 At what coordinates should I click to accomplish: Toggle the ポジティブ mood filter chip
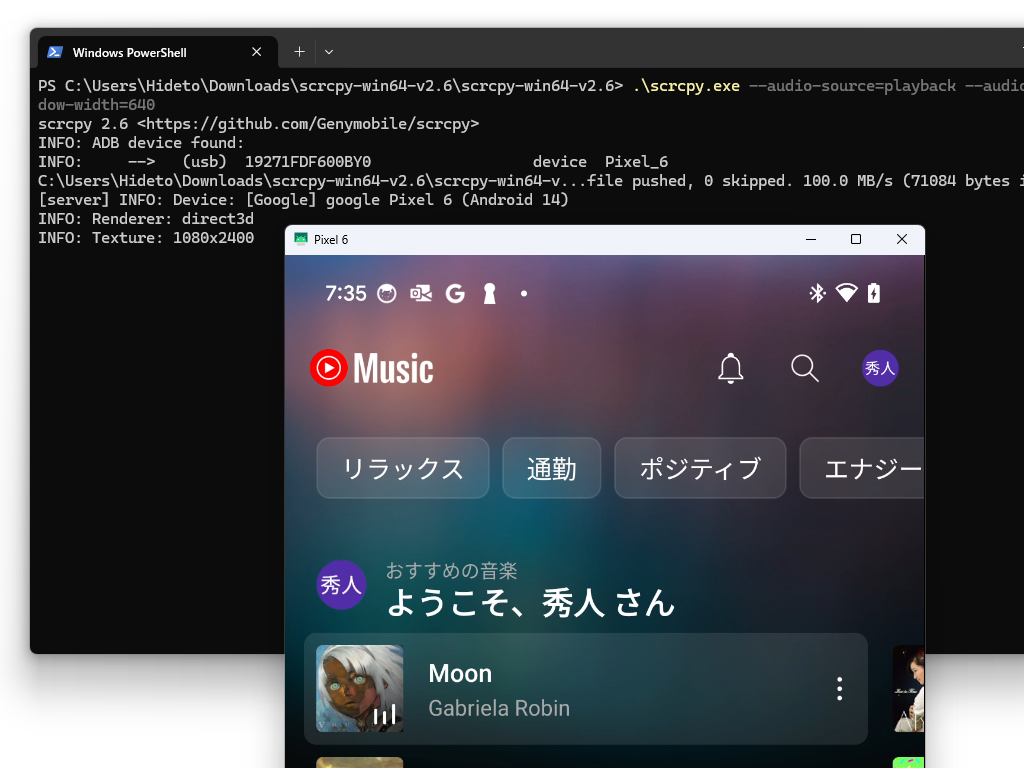coord(700,467)
